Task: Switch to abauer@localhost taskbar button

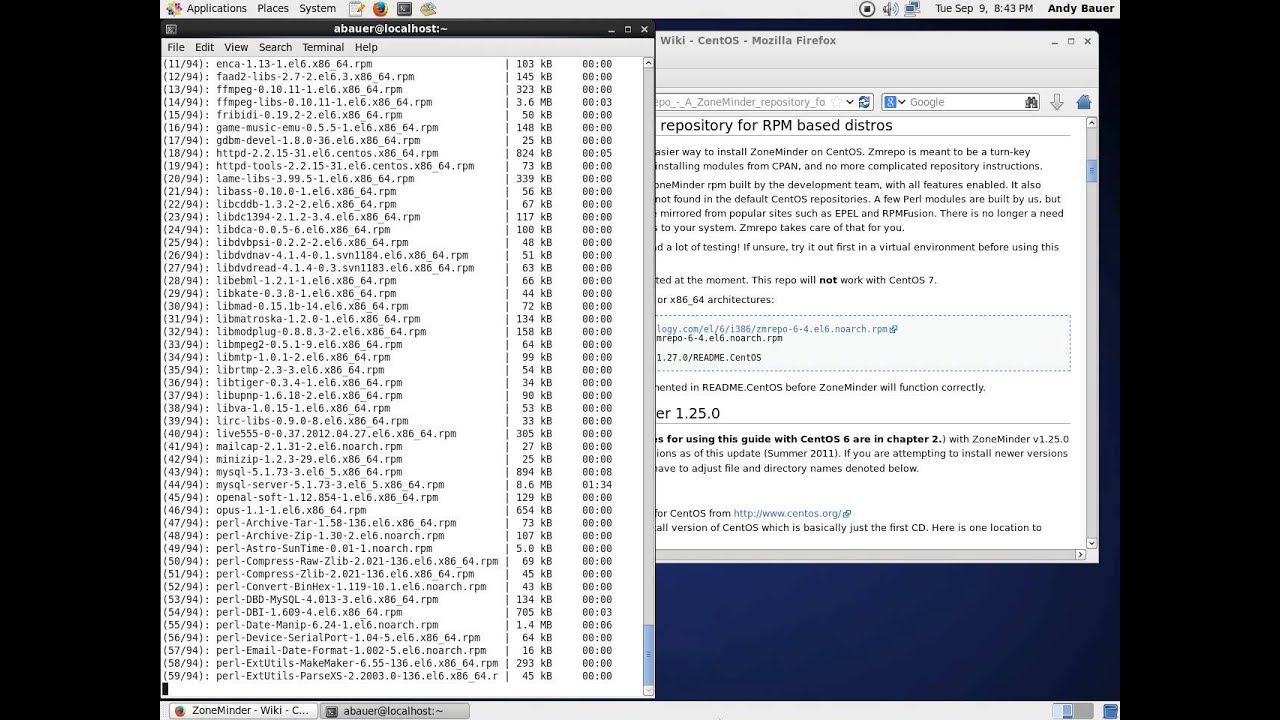Action: click(393, 711)
